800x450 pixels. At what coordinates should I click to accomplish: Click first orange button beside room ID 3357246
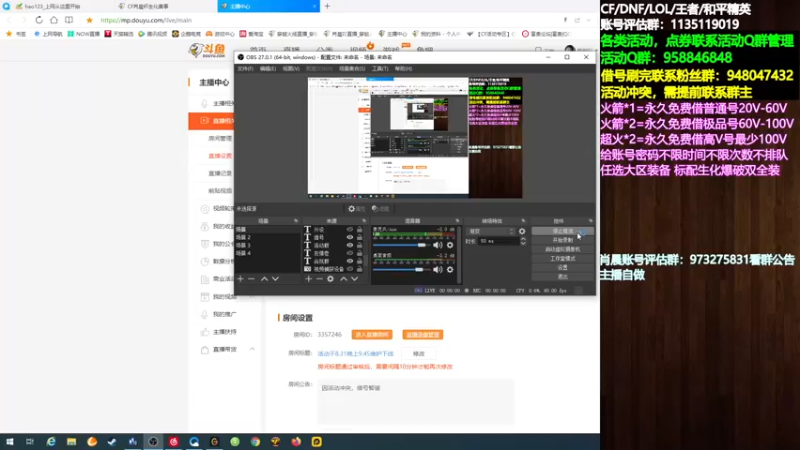coord(372,335)
